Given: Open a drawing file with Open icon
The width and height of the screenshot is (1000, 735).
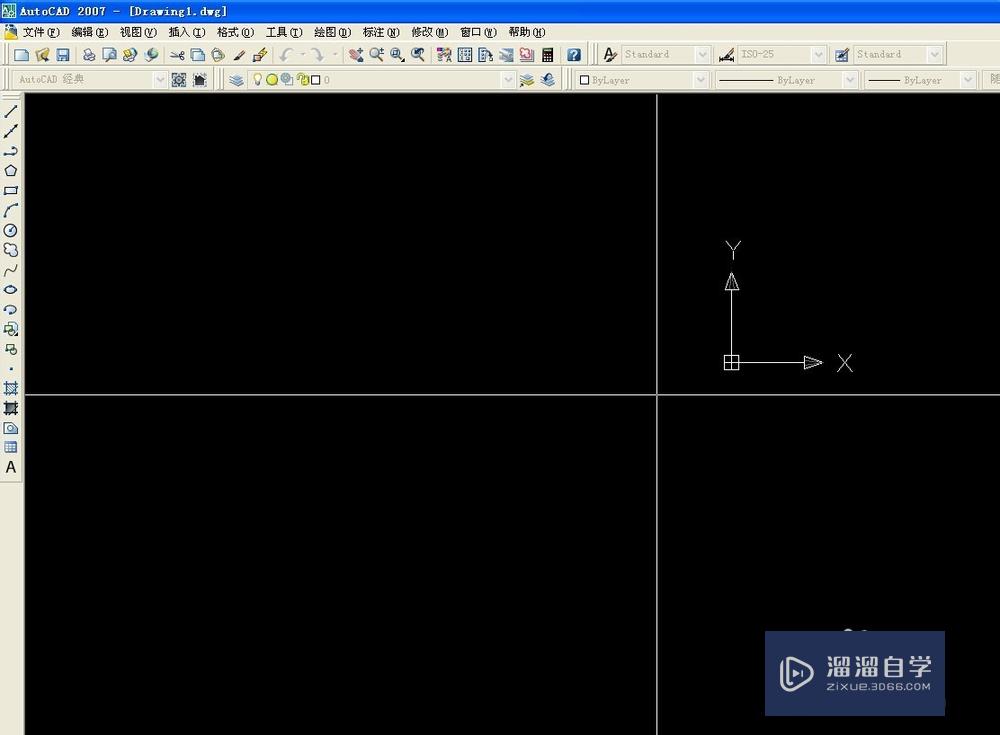Looking at the screenshot, I should click(x=40, y=54).
